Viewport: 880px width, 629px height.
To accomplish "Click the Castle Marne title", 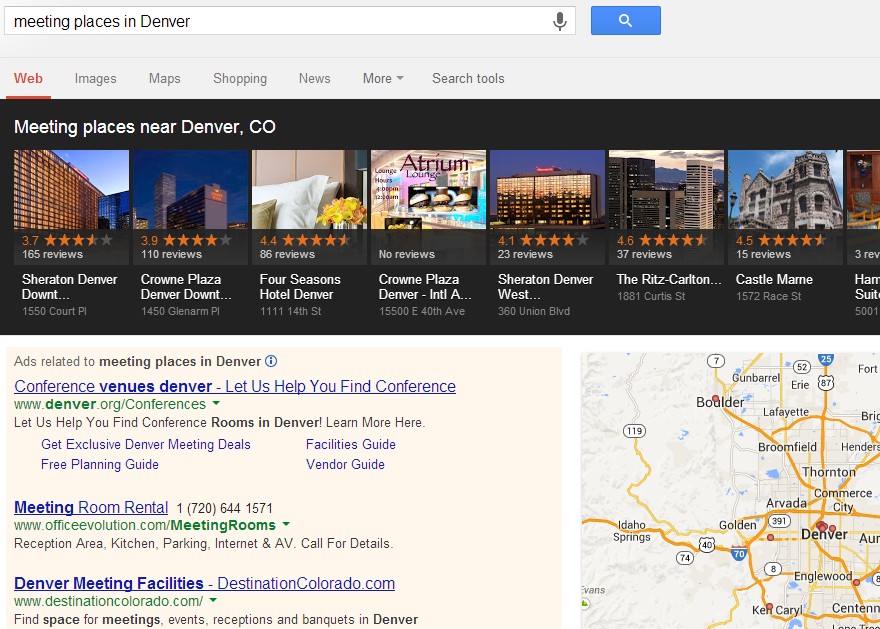I will click(x=774, y=279).
